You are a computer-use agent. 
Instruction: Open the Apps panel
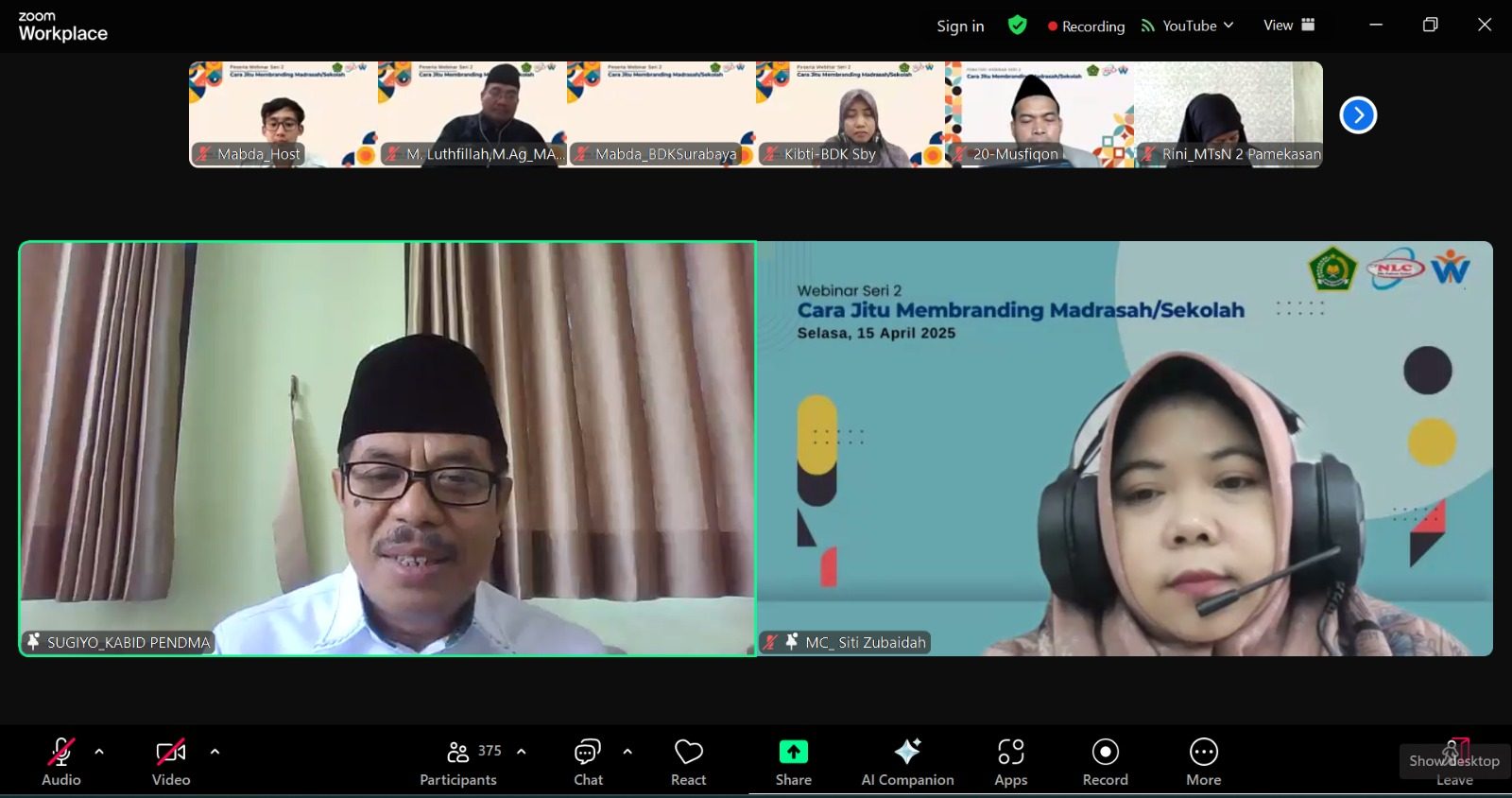[1010, 762]
